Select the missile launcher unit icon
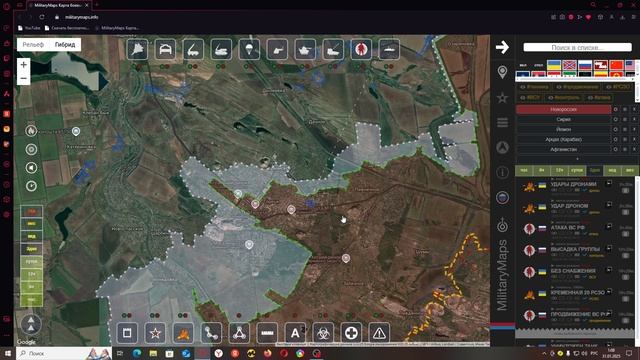This screenshot has width=640, height=360. pos(193,49)
